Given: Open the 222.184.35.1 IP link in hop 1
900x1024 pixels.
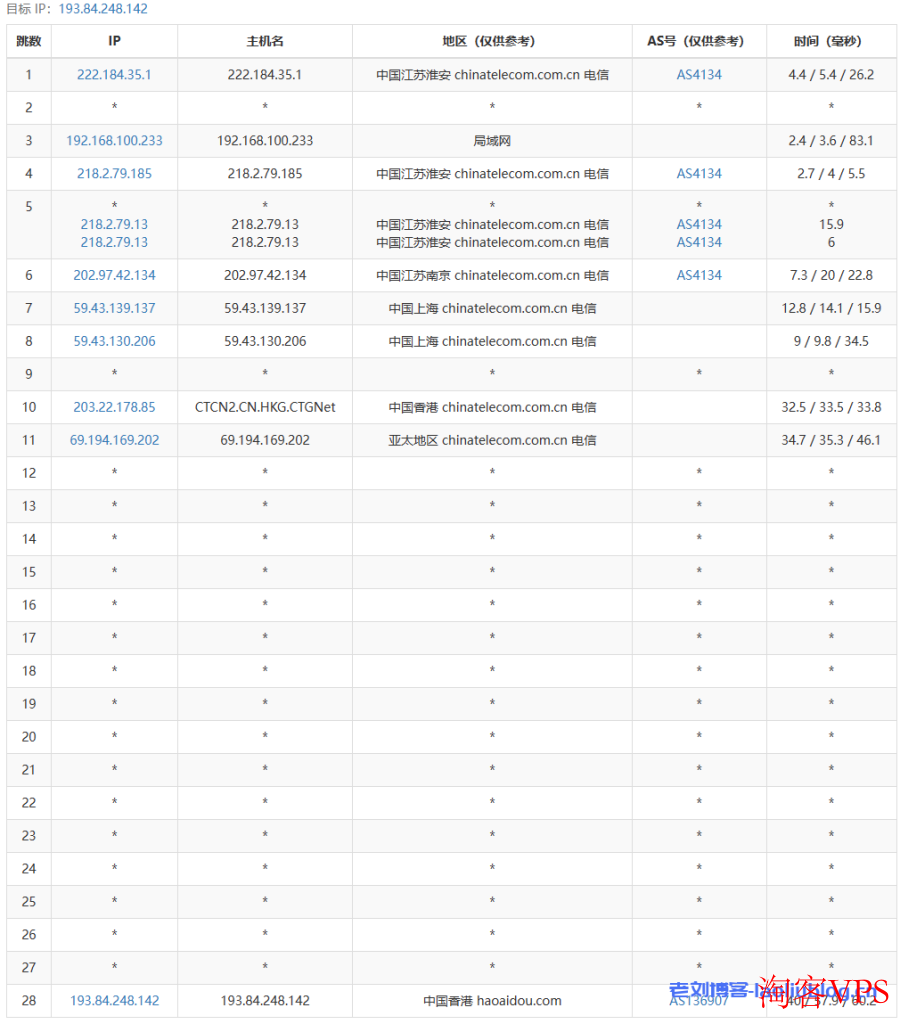Looking at the screenshot, I should pyautogui.click(x=114, y=74).
